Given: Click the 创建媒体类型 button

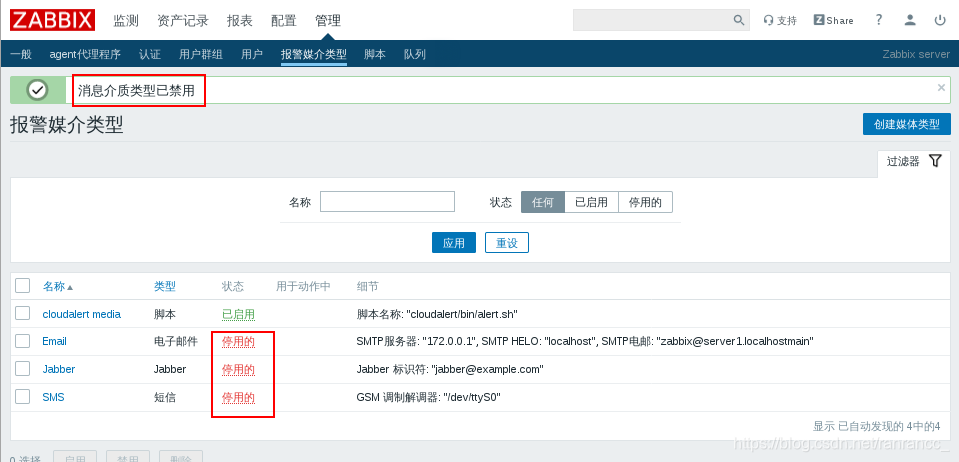Looking at the screenshot, I should coord(907,124).
